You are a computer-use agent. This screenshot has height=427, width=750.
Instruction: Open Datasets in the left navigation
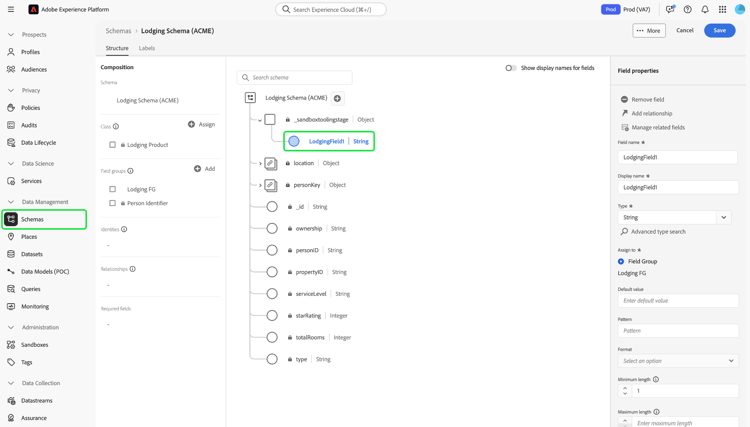(32, 254)
